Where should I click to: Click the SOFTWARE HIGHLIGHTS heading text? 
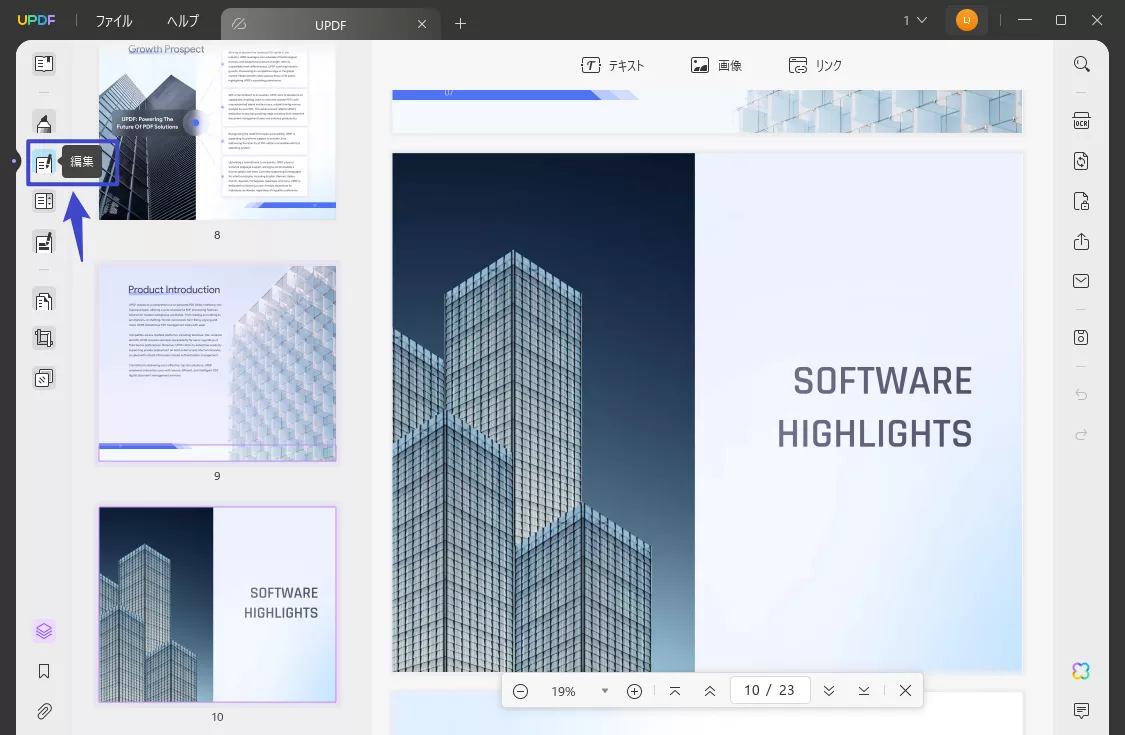click(x=875, y=407)
